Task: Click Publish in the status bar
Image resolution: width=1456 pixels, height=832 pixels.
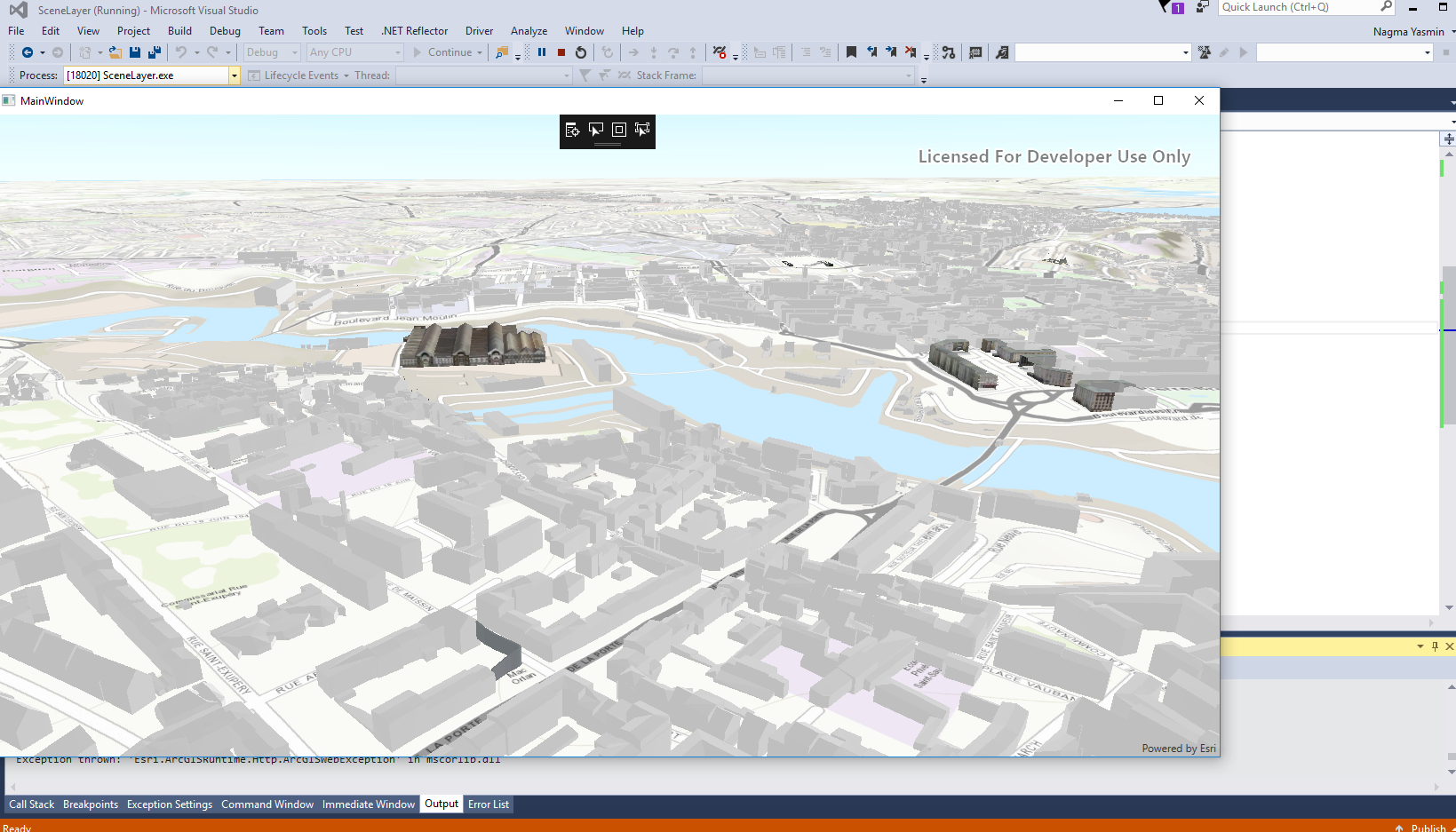Action: 1428,828
